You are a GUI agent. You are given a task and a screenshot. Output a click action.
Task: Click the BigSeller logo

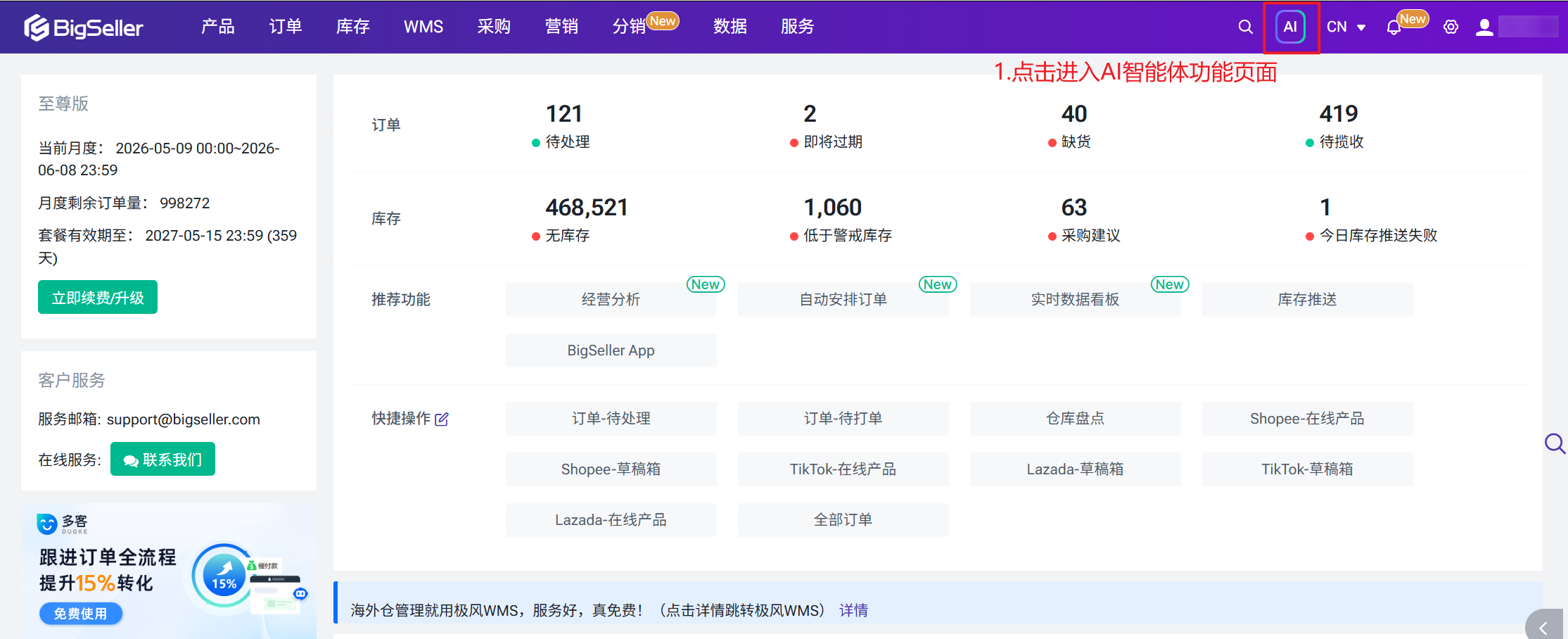point(83,27)
